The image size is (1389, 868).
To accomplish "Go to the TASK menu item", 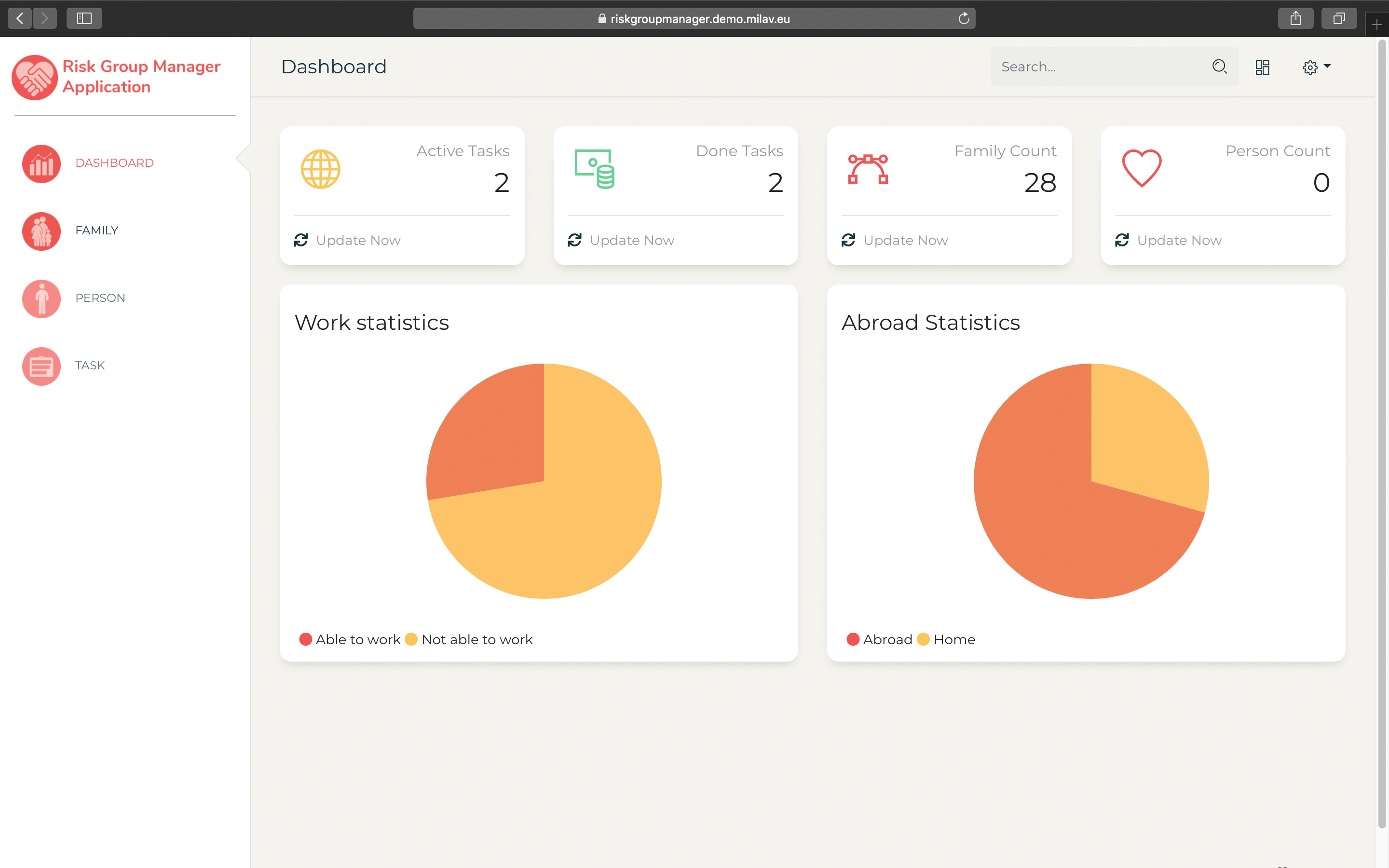I will pos(90,366).
